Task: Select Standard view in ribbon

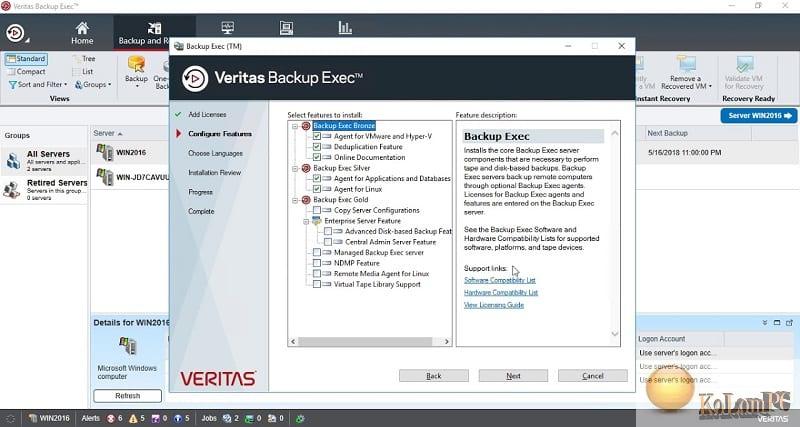Action: click(27, 59)
